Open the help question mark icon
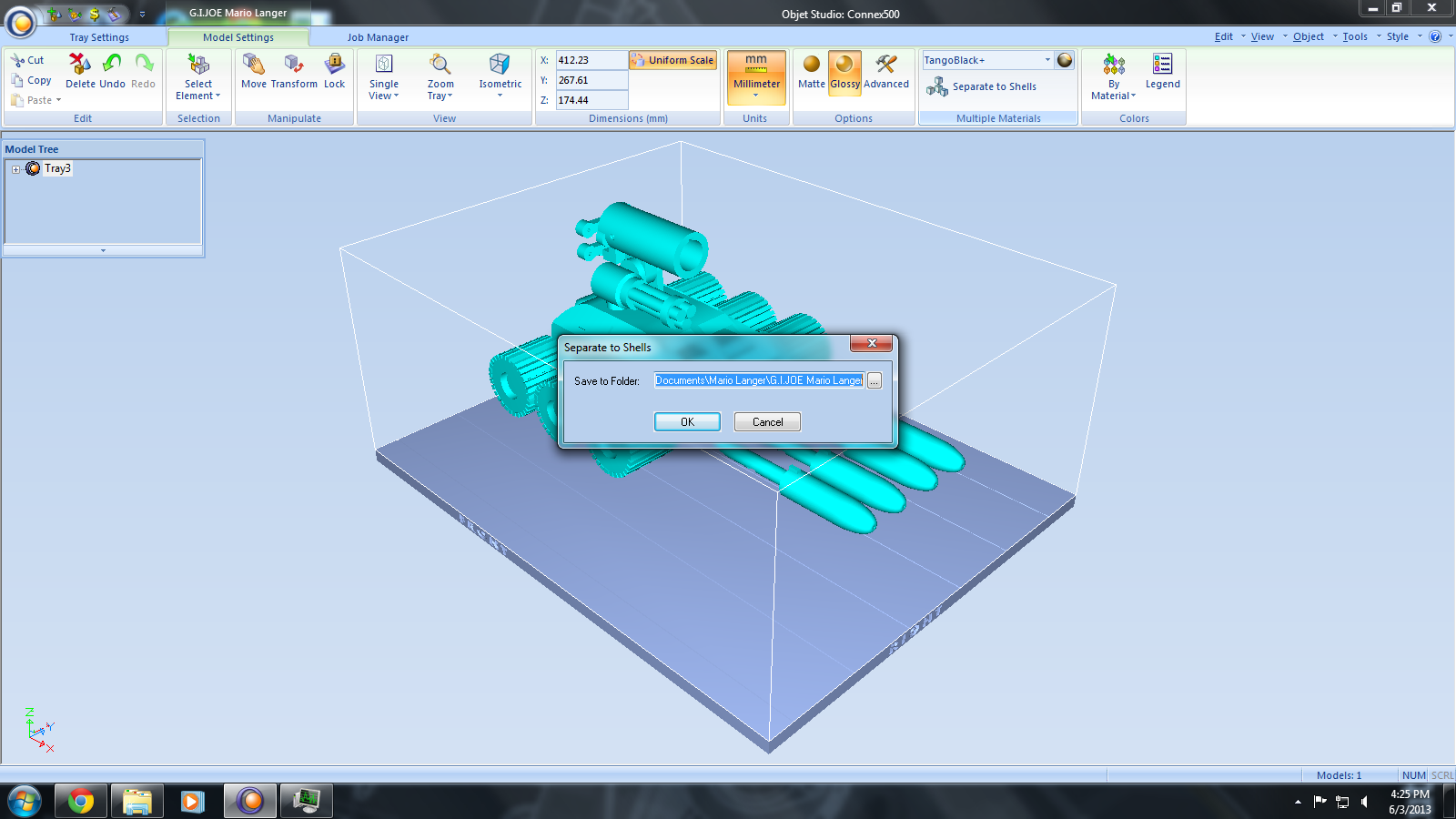 [1435, 36]
